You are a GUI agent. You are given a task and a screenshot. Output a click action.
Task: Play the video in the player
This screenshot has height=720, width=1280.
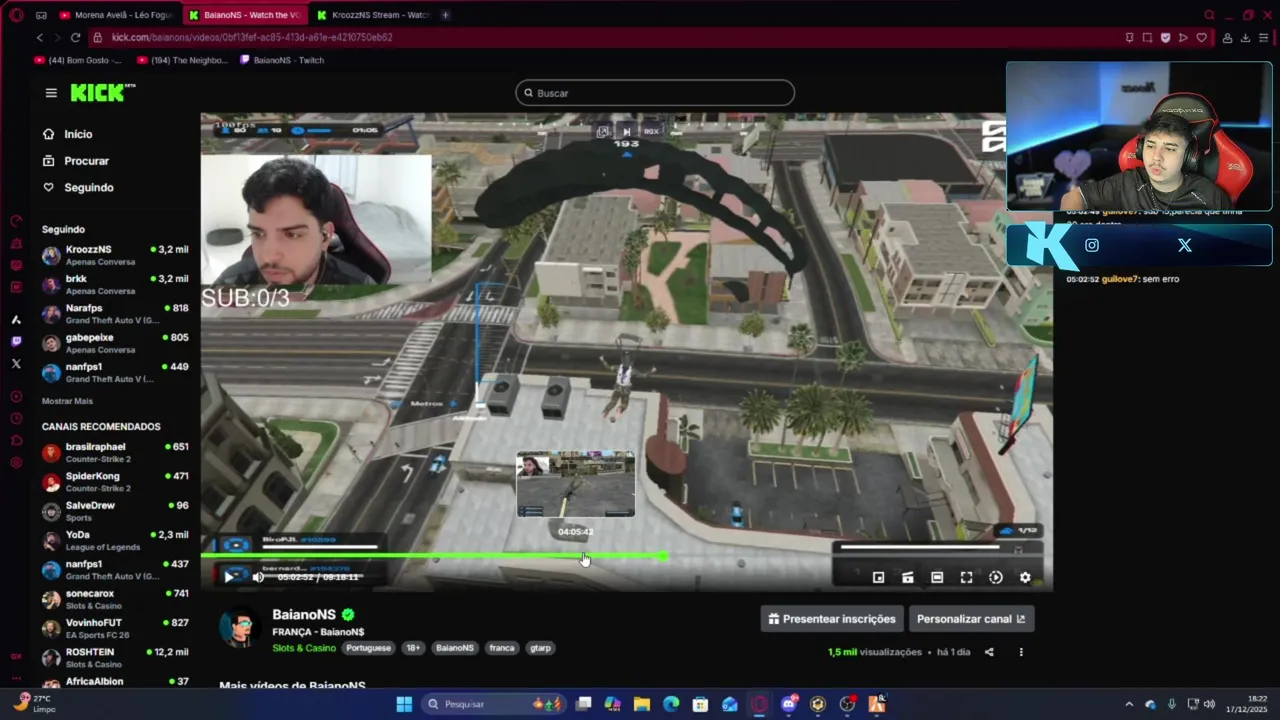coord(229,577)
